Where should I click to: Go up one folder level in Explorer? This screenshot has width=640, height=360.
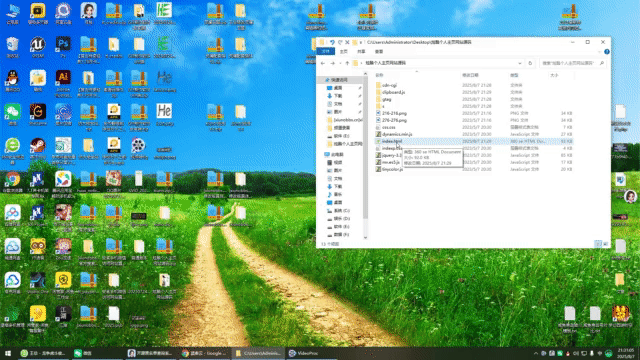click(347, 63)
